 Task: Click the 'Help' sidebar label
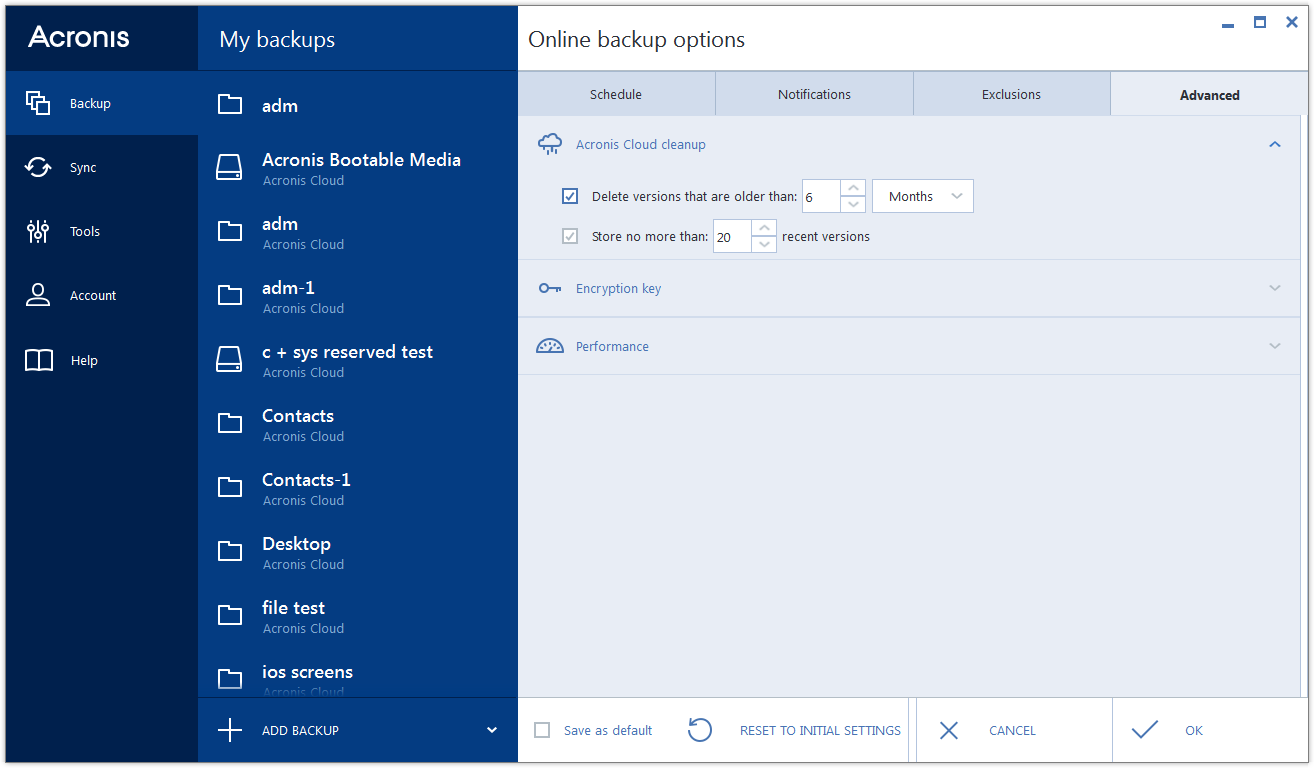click(84, 360)
